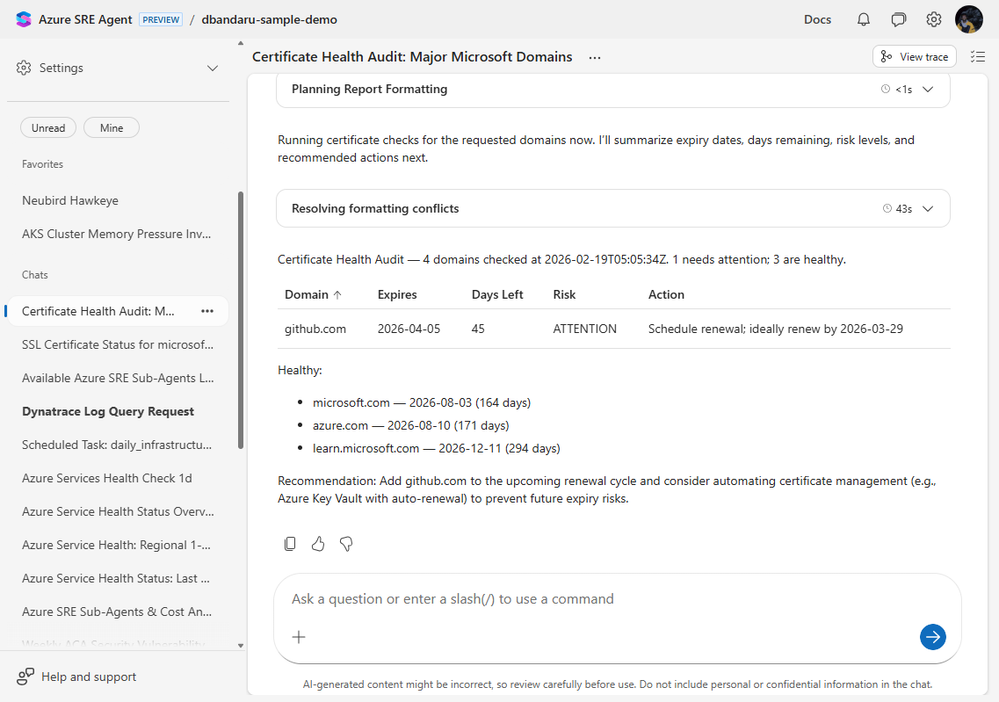
Task: Copy the response with the copy icon
Action: tap(290, 543)
